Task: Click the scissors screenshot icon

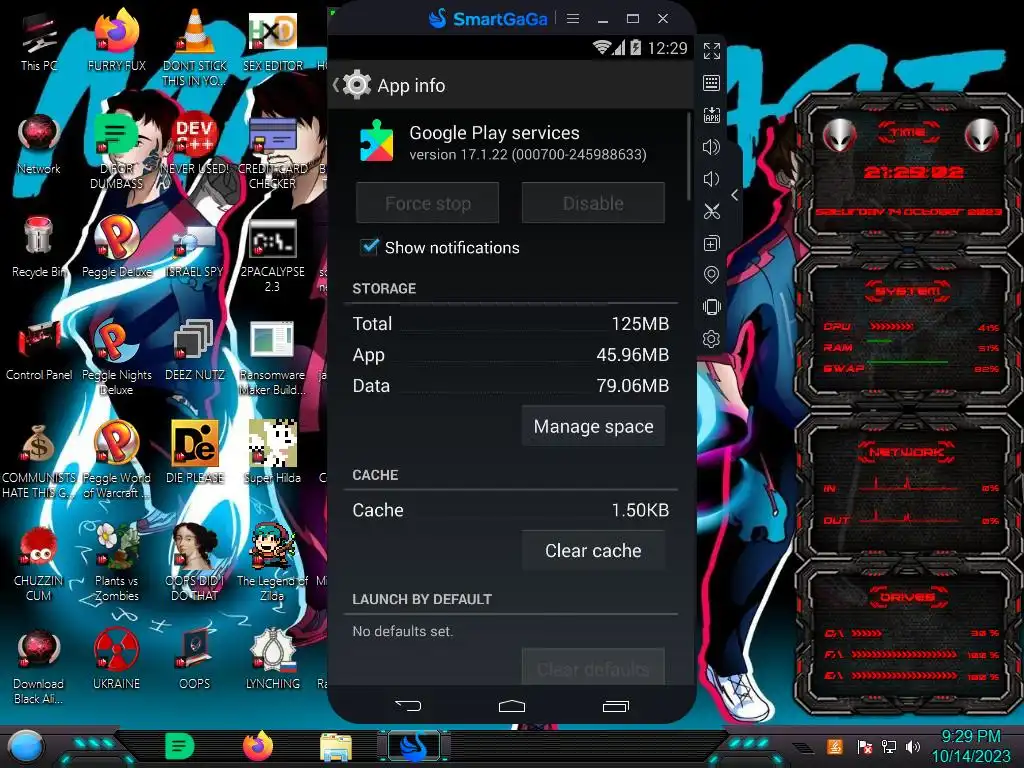Action: (712, 211)
